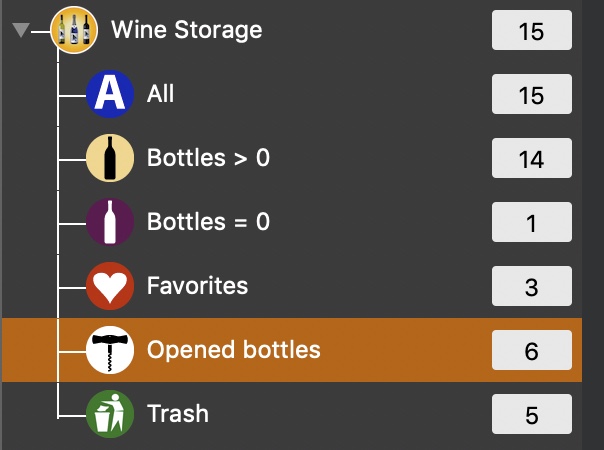
Task: Select the Bottles = 0 entry
Action: tap(208, 222)
